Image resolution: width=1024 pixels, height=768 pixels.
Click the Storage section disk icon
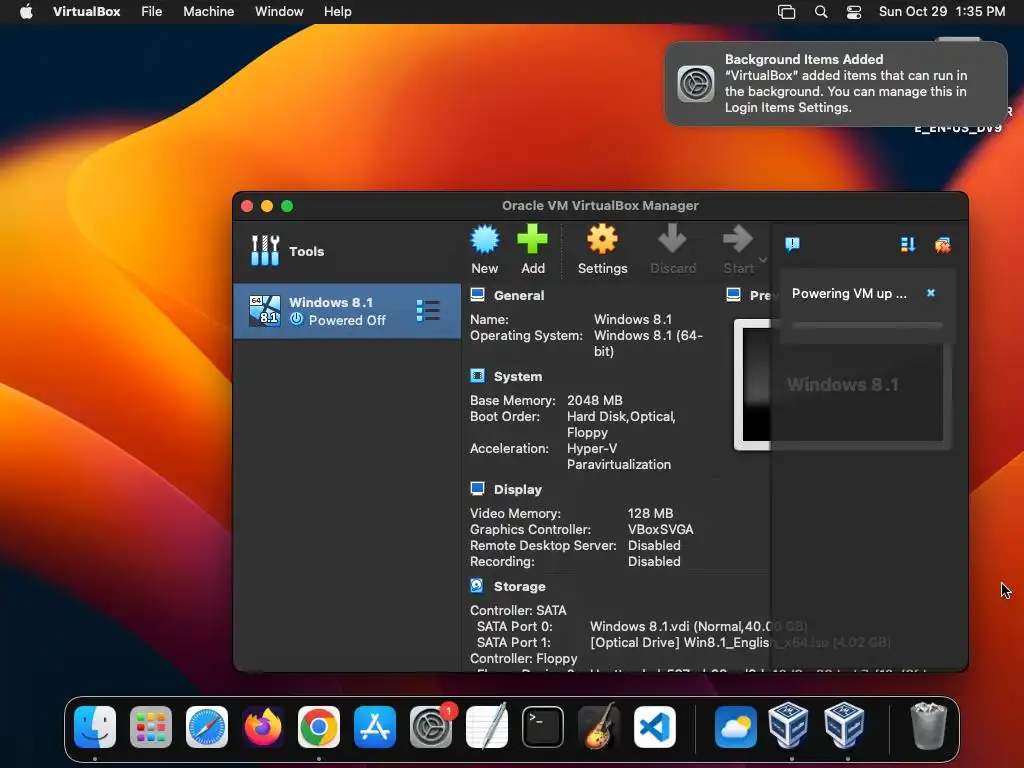(x=477, y=586)
